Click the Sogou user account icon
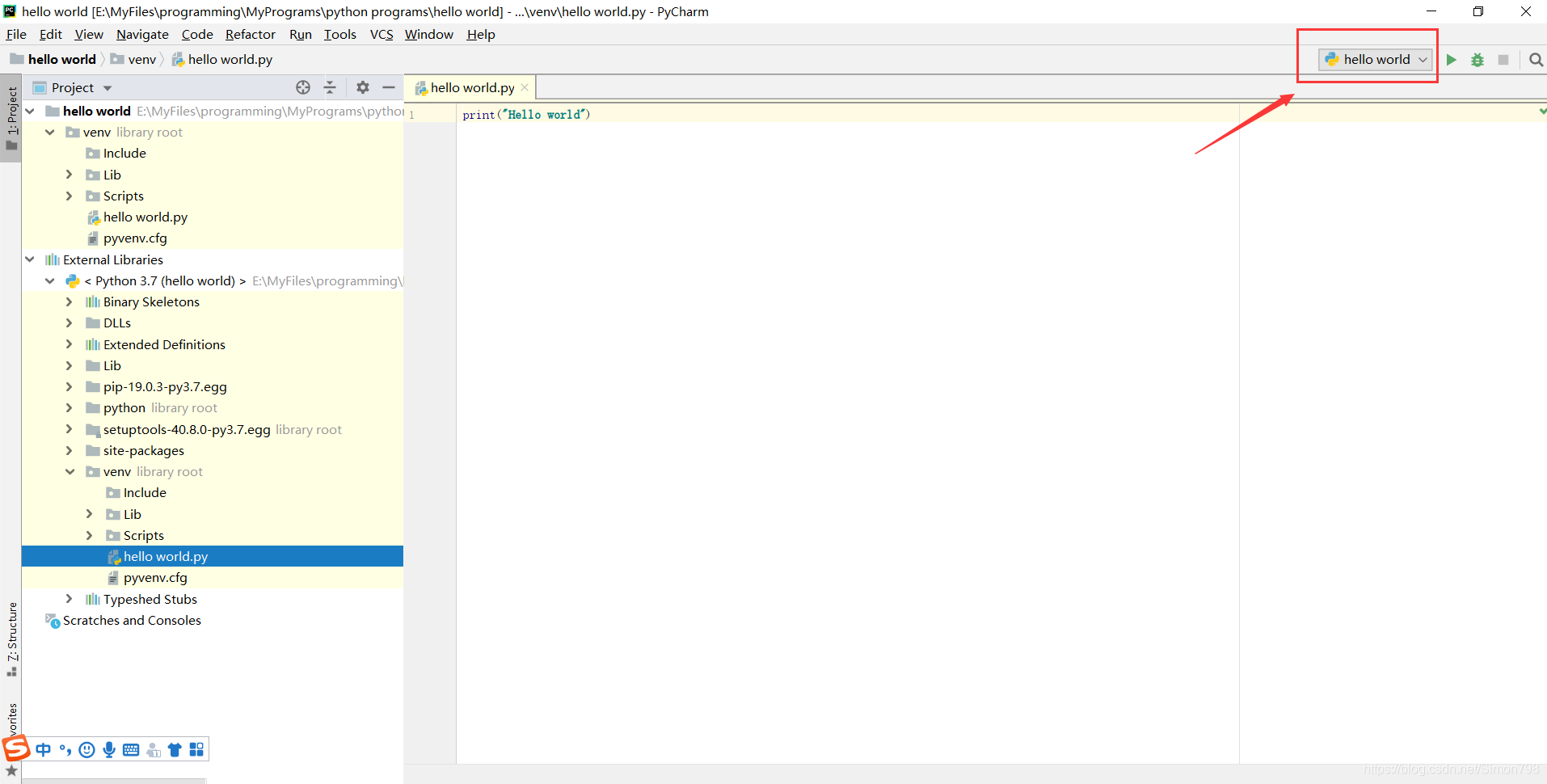Image resolution: width=1547 pixels, height=784 pixels. [x=154, y=750]
